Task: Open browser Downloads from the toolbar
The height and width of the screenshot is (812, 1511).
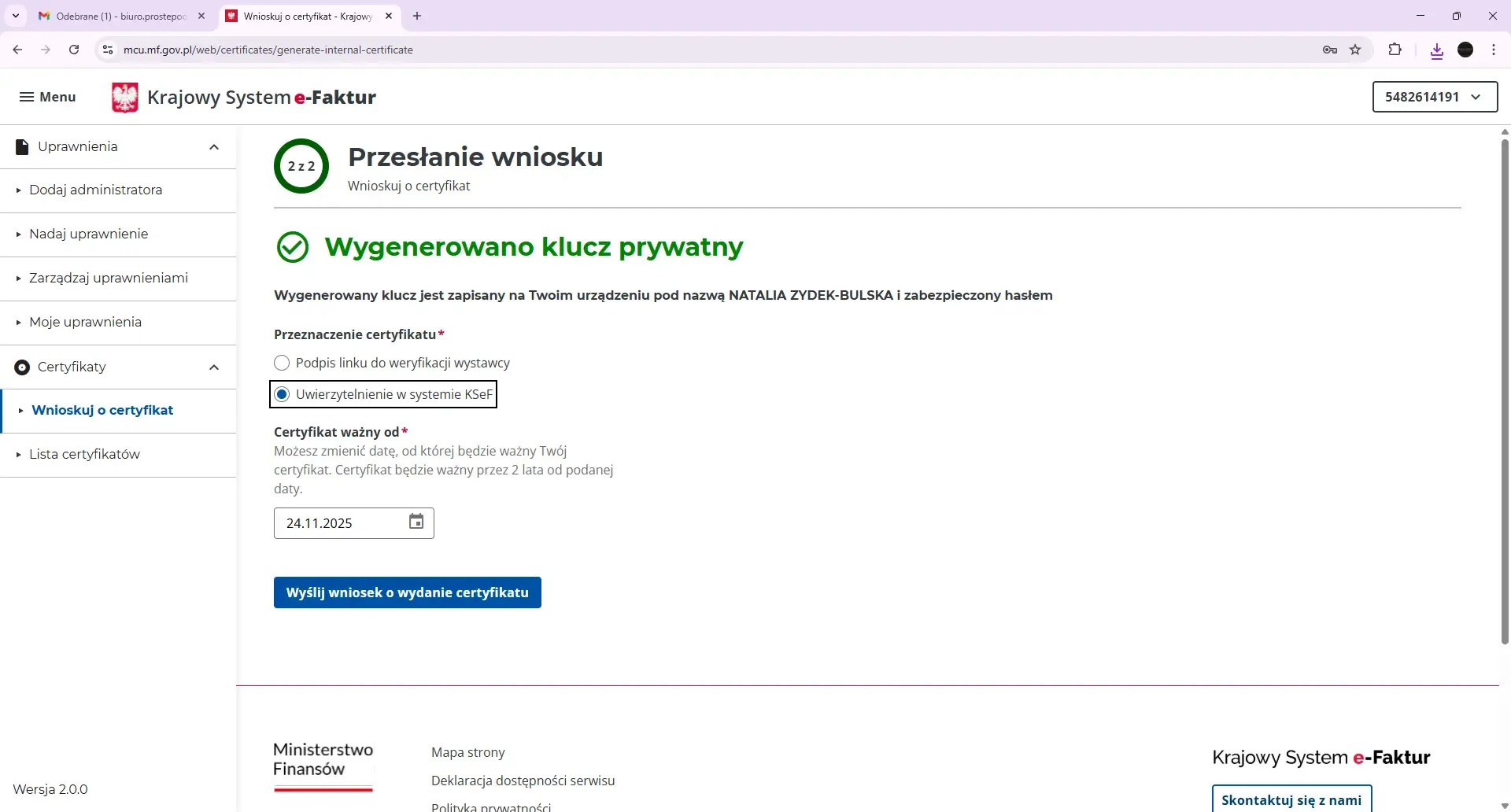Action: point(1437,50)
